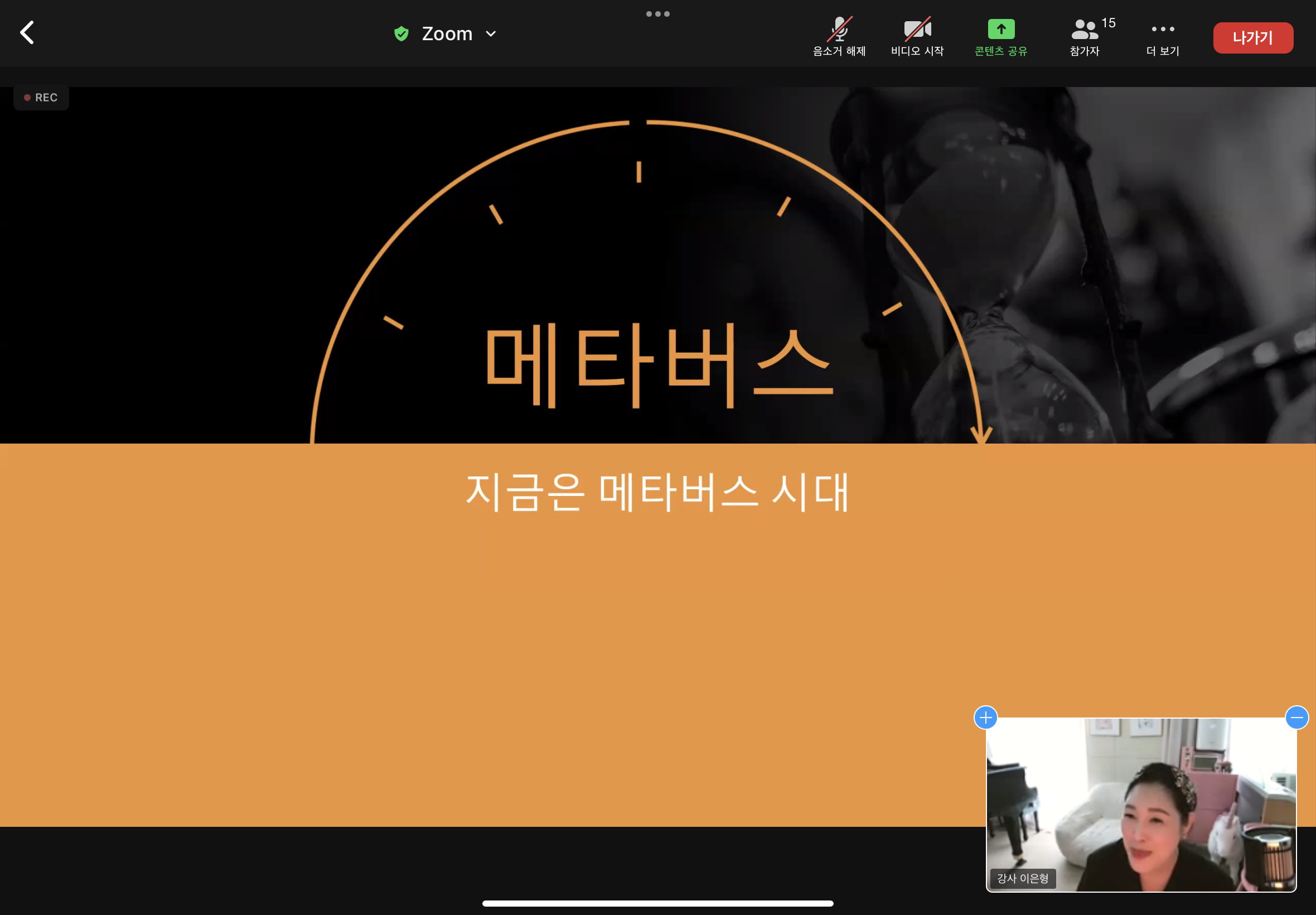The image size is (1316, 915).
Task: Open the 참가자 participants list
Action: pyautogui.click(x=1085, y=37)
